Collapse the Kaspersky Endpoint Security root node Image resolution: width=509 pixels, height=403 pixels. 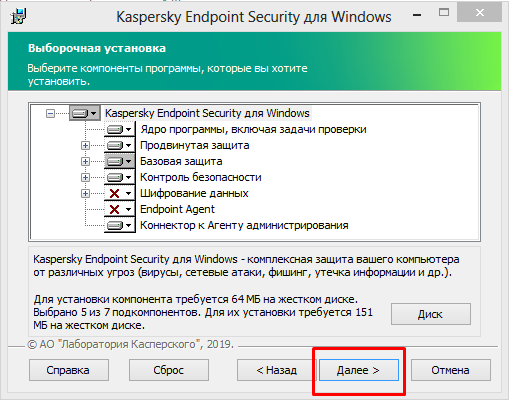[x=50, y=114]
